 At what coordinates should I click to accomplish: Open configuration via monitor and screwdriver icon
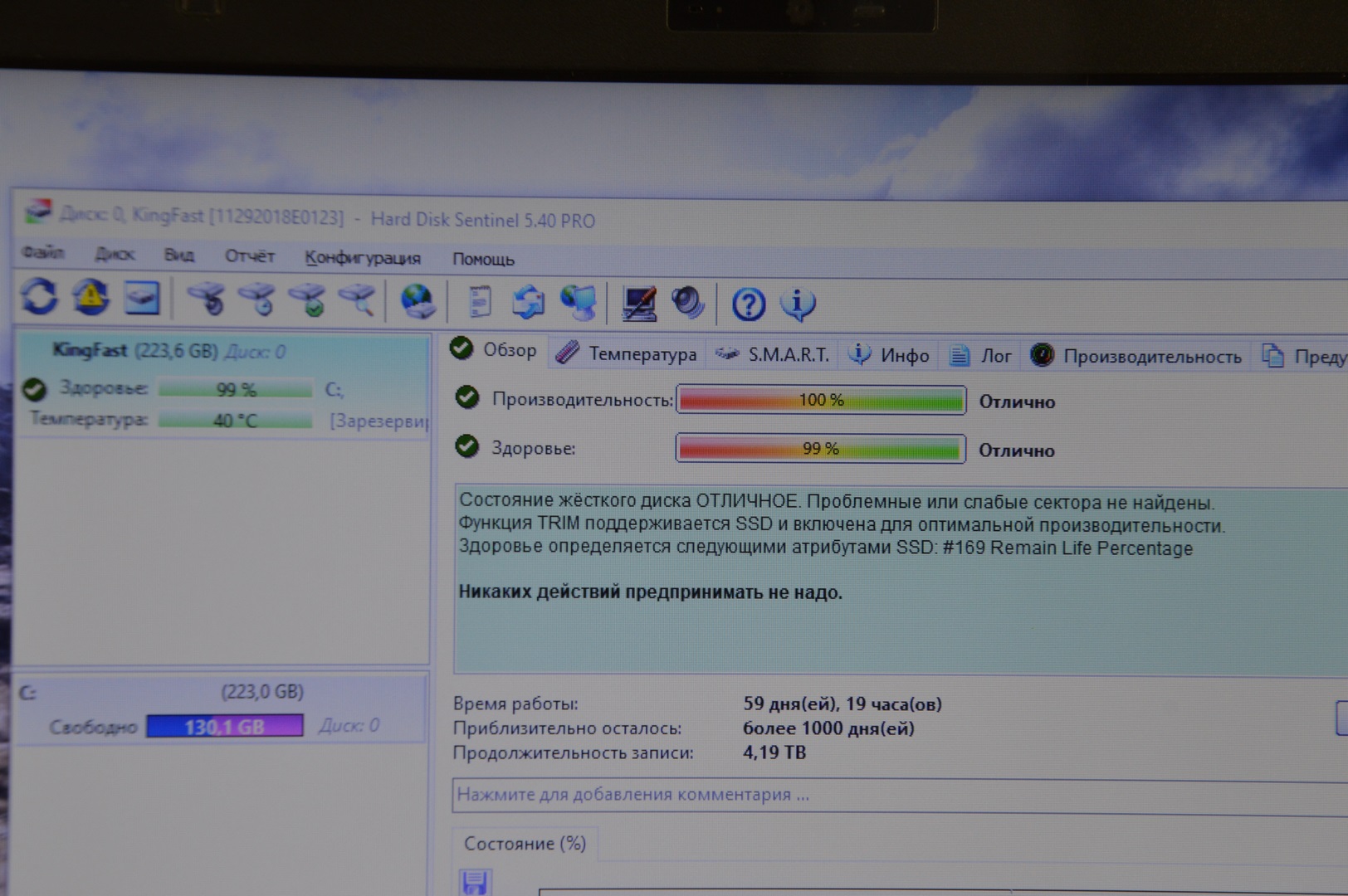[638, 304]
